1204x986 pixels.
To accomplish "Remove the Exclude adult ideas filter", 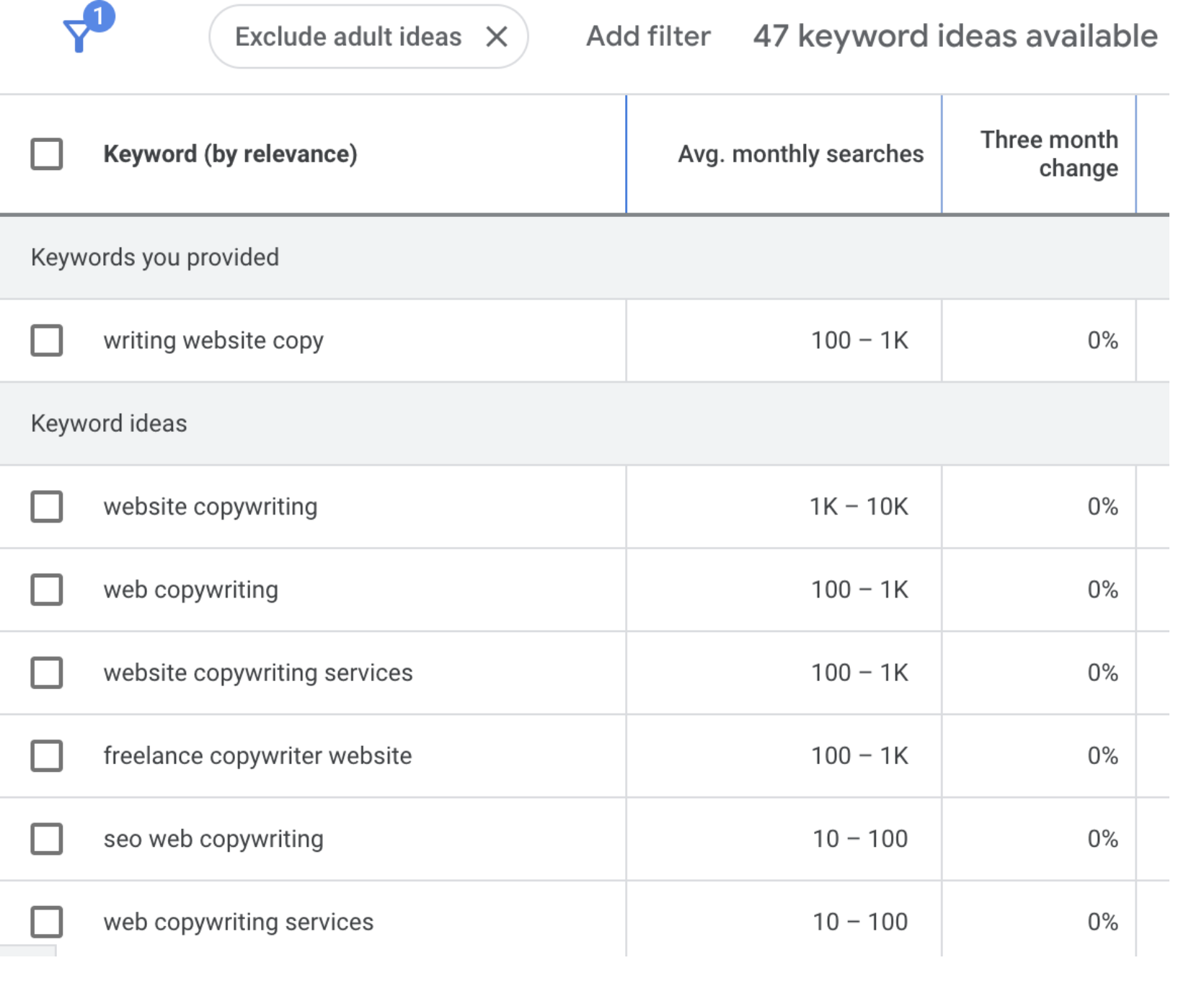I will coord(496,37).
